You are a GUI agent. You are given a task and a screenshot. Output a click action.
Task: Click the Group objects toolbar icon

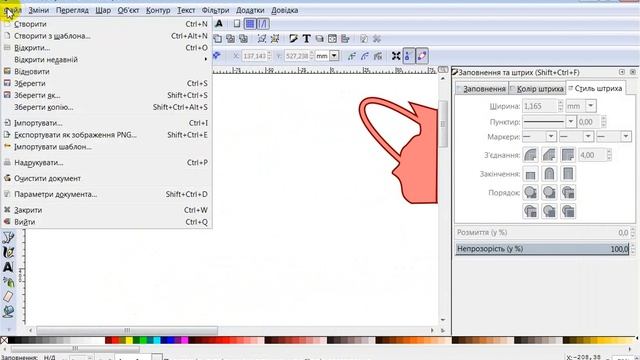click(x=262, y=39)
